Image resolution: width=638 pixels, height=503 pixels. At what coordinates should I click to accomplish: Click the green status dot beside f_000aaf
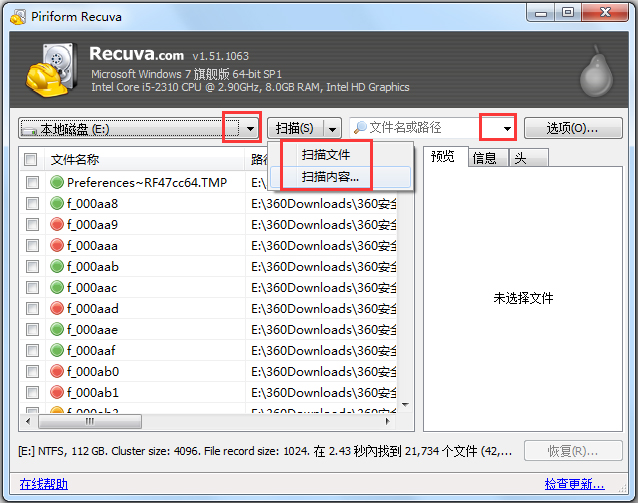point(57,350)
